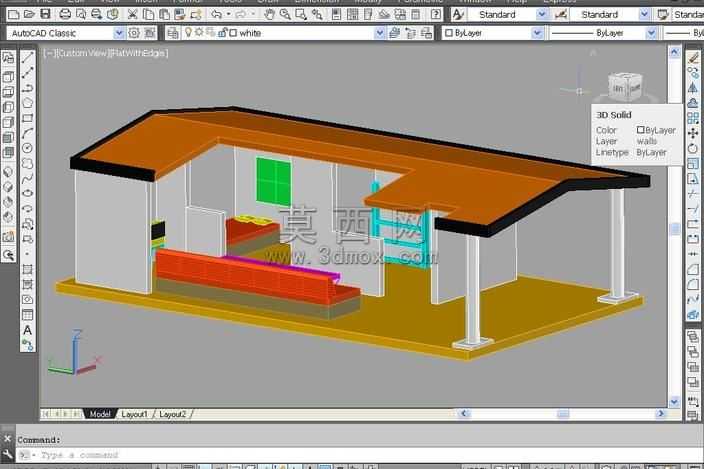The width and height of the screenshot is (704, 469).
Task: Toggle viewport freeze icon for white layer
Action: coord(211,32)
